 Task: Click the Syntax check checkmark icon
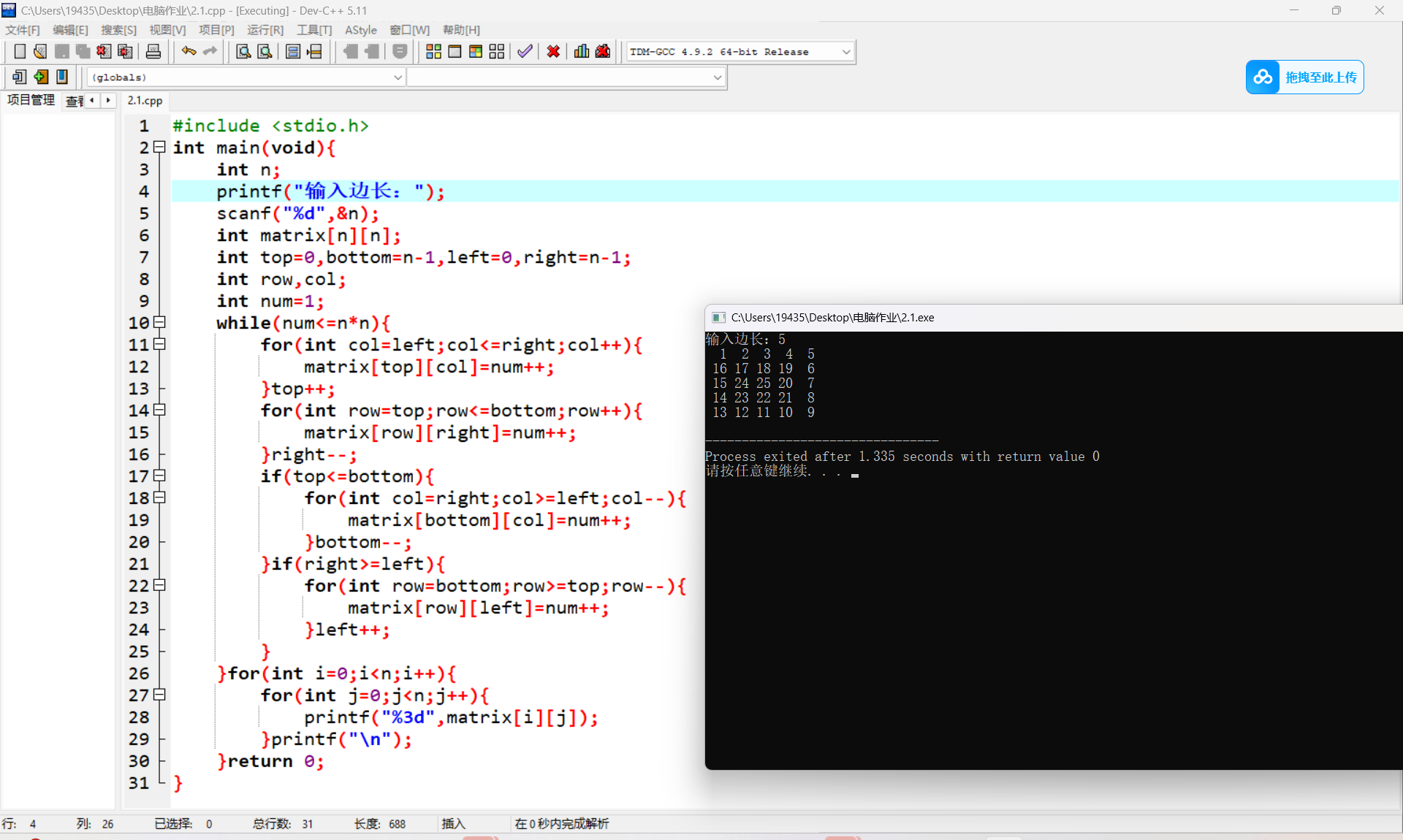525,52
